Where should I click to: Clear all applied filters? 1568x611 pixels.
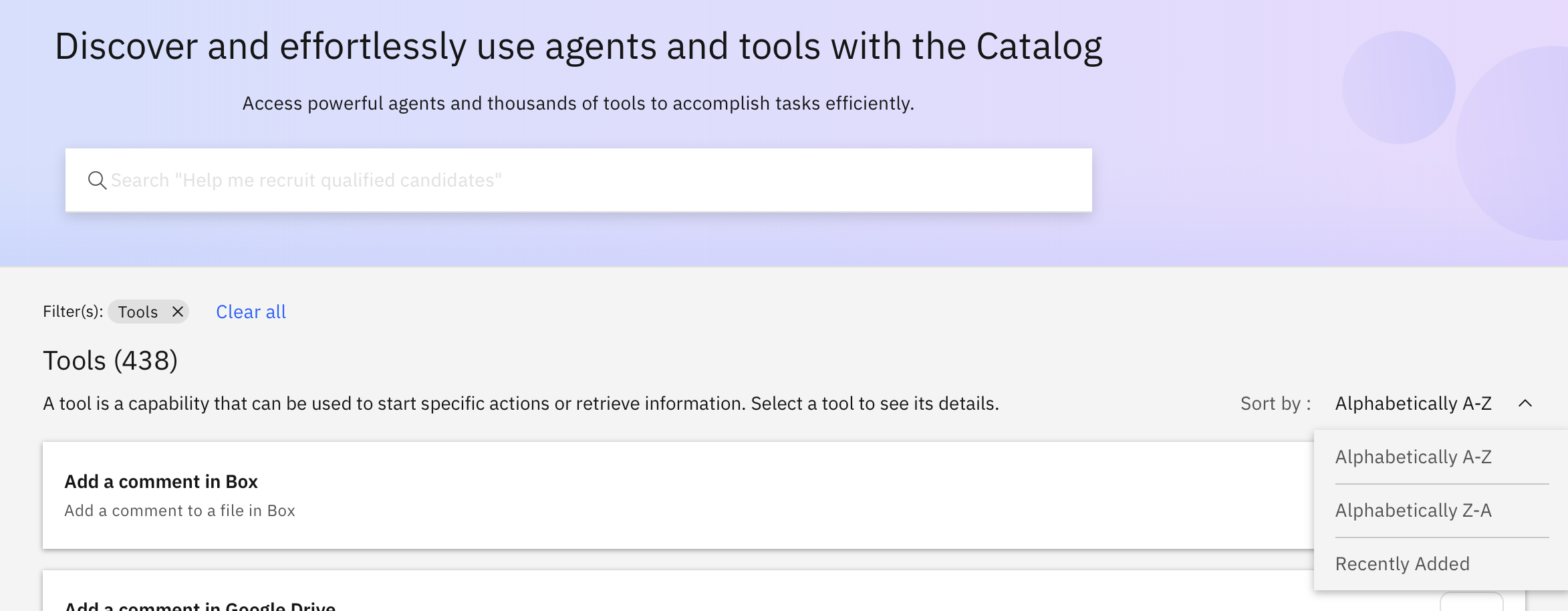(251, 312)
